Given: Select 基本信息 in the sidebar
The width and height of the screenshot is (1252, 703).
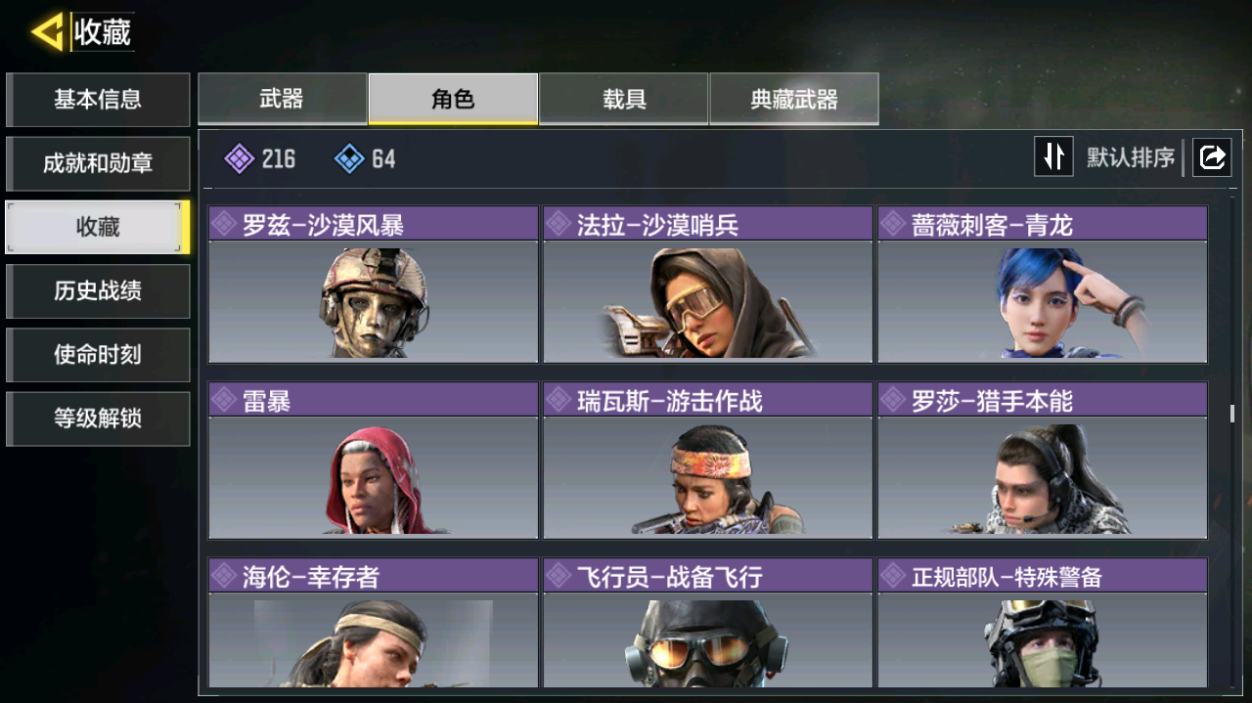Looking at the screenshot, I should [x=98, y=99].
